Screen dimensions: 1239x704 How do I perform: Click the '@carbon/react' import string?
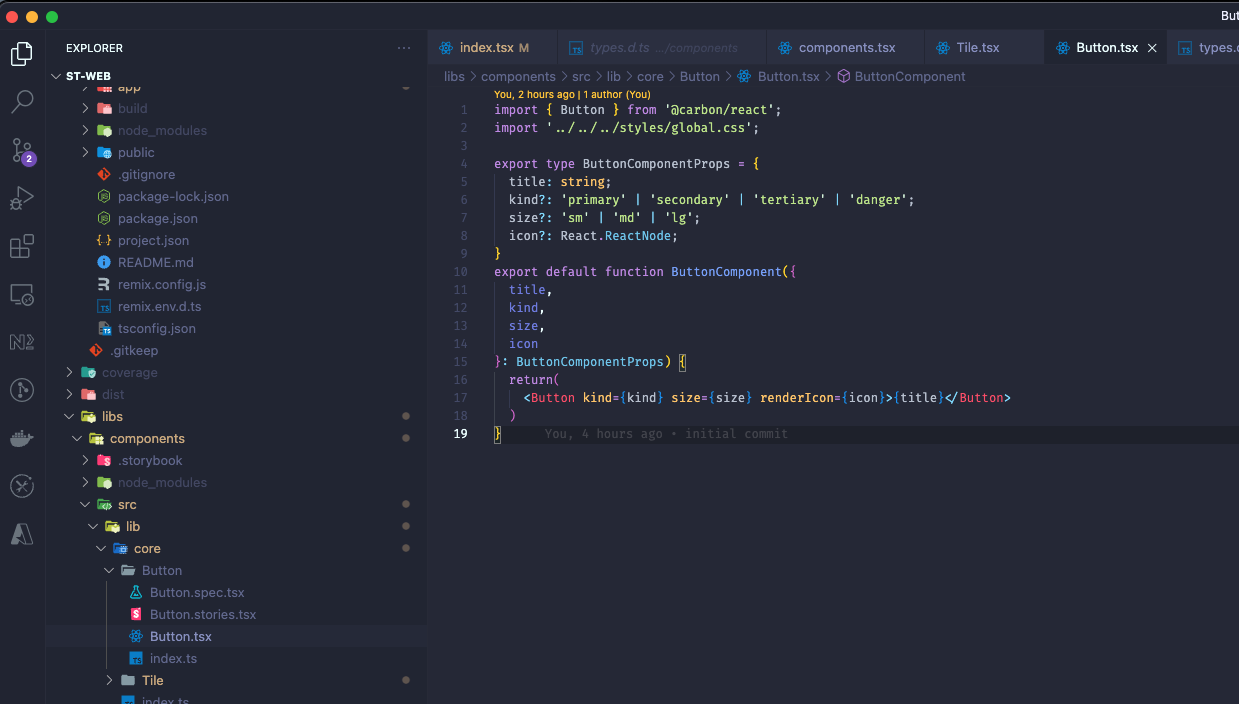click(x=719, y=110)
